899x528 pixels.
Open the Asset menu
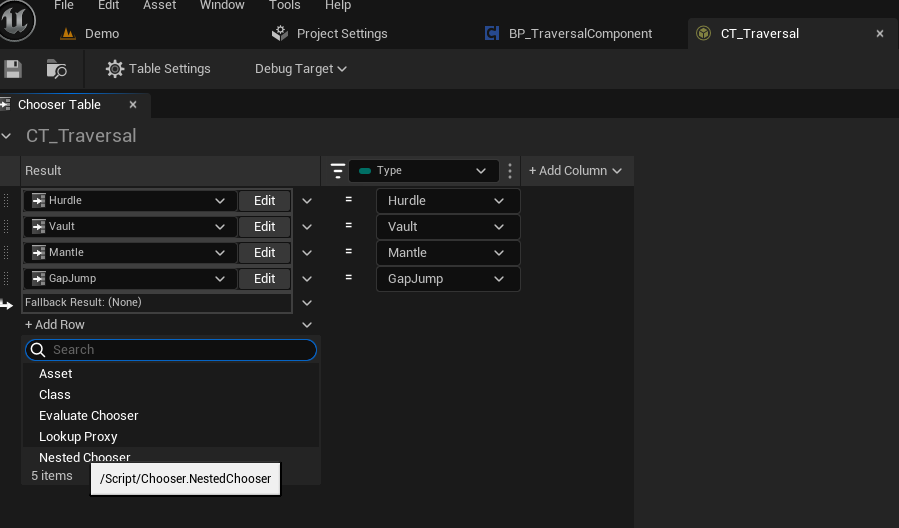(x=159, y=6)
